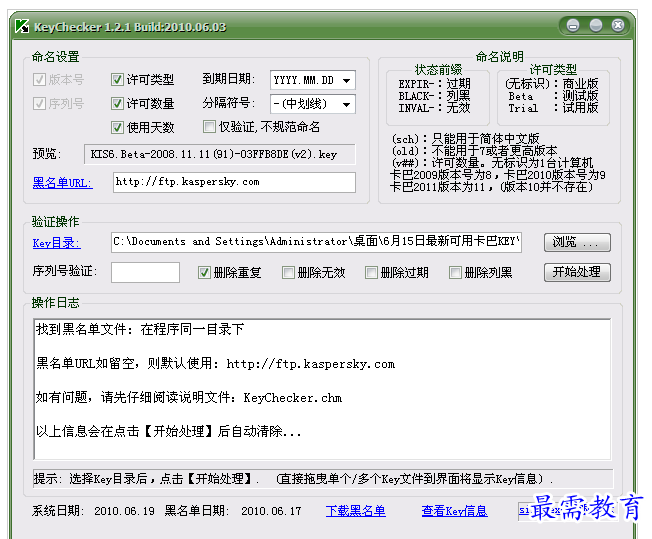Click the 'BLACK-' prefix explanation text

pos(435,96)
